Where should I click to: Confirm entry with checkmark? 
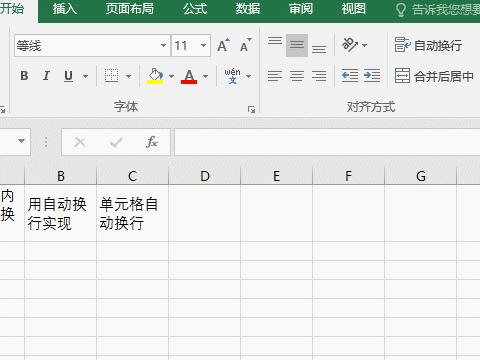pos(116,143)
